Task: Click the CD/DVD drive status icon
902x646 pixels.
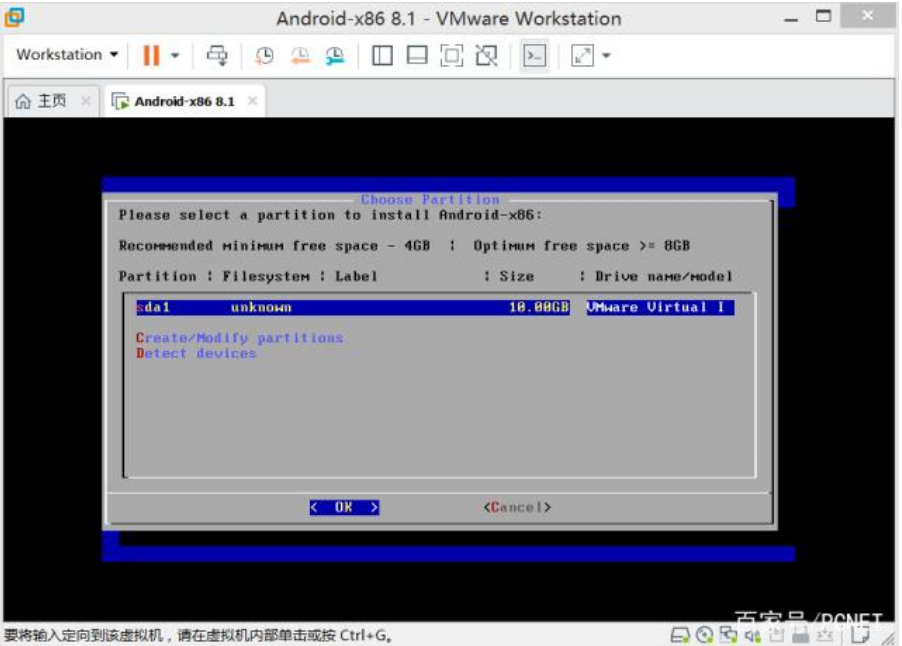Action: (705, 635)
